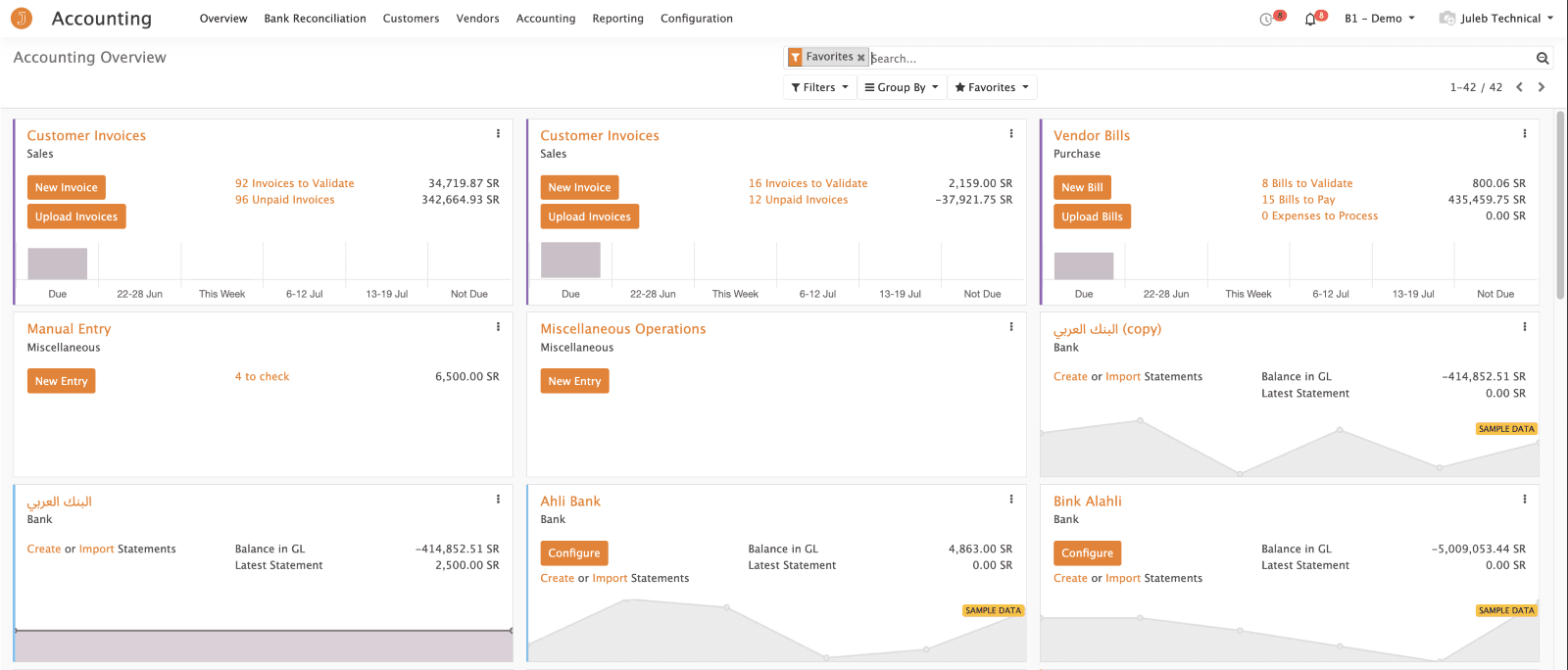Screen dimensions: 1568x670
Task: Open kebab menu on Bink Alahli card
Action: click(1525, 500)
